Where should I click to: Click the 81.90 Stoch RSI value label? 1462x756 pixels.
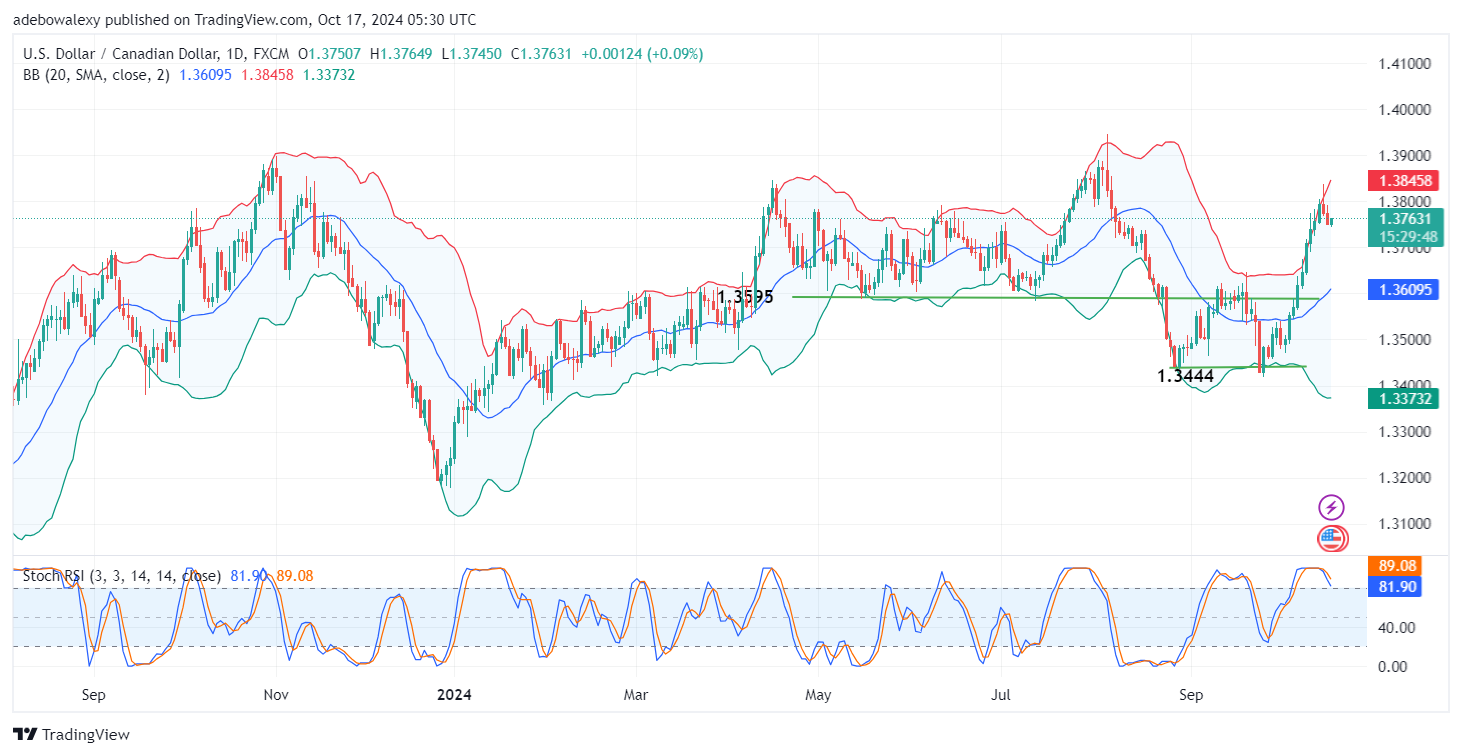point(1397,586)
